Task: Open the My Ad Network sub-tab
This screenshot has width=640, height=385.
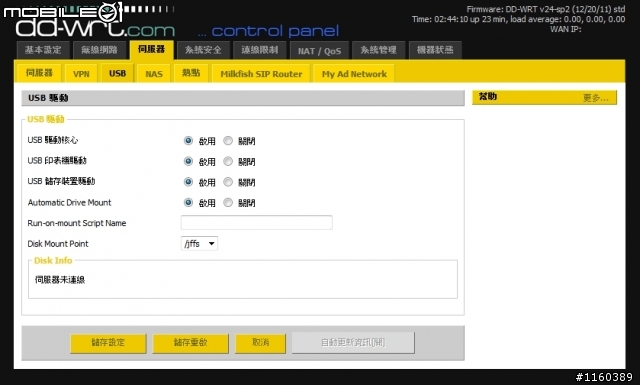Action: coord(354,73)
